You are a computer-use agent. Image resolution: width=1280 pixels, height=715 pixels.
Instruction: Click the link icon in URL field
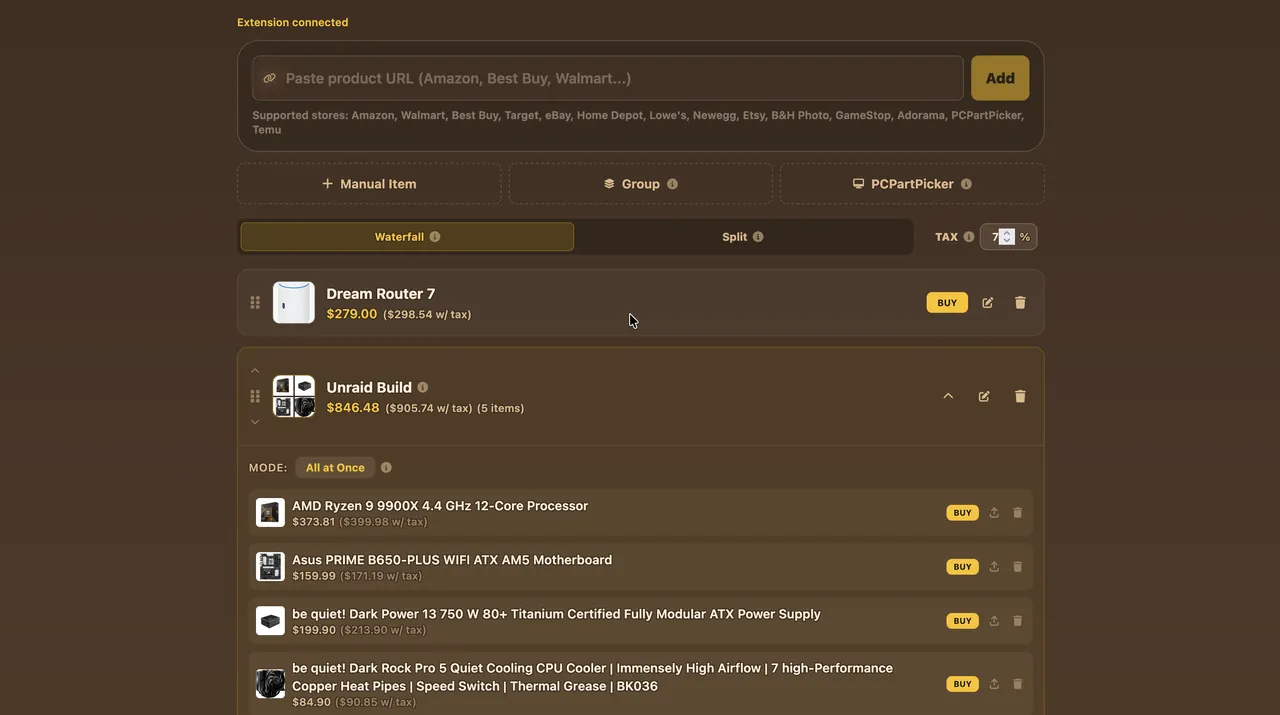tap(269, 78)
